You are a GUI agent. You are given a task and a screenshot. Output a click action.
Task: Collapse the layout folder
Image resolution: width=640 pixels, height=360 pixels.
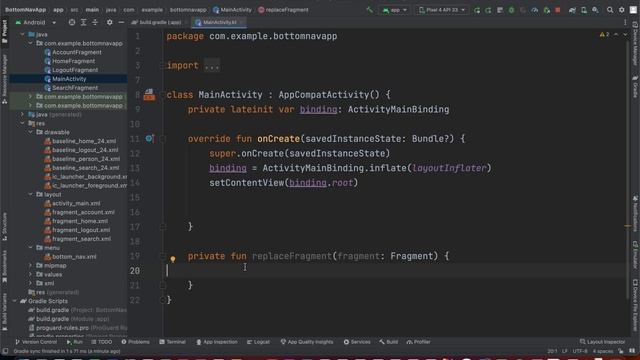tap(31, 194)
